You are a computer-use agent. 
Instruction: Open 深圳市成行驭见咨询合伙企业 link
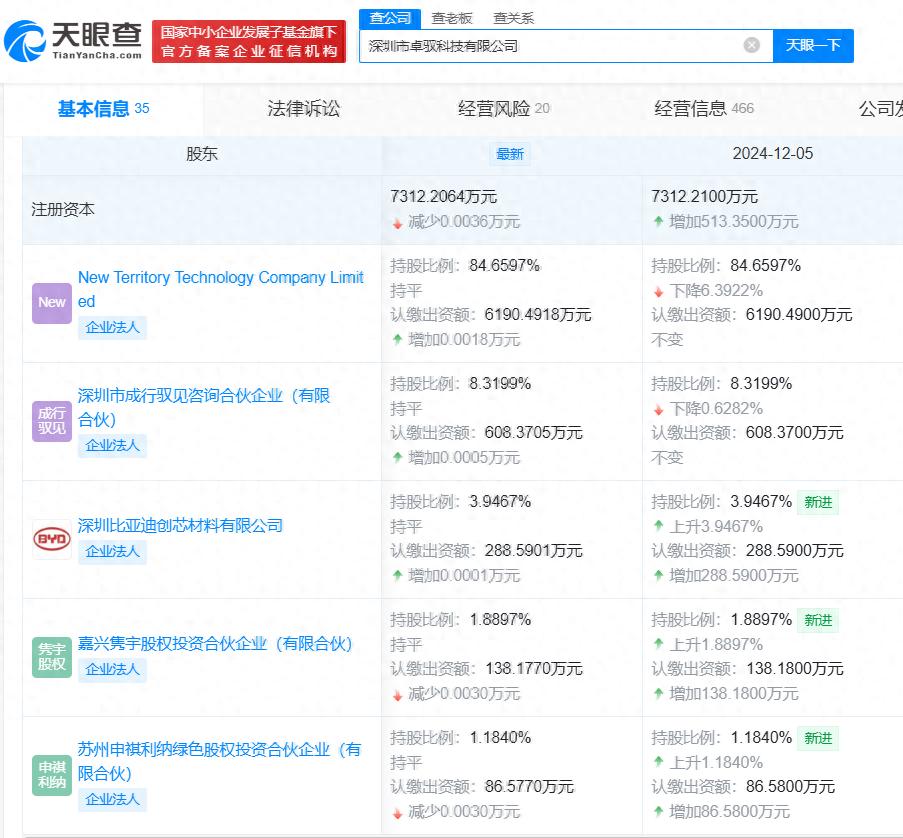pyautogui.click(x=204, y=407)
